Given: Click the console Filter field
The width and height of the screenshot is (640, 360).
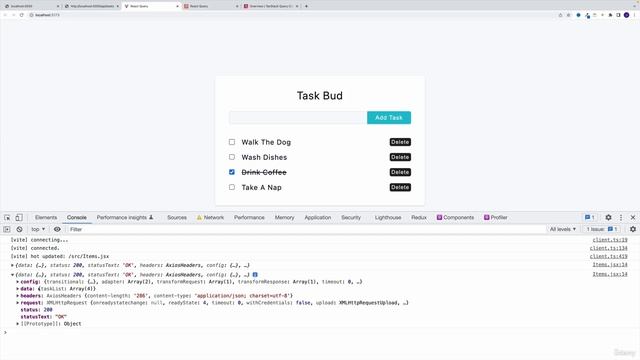Looking at the screenshot, I should pos(306,229).
